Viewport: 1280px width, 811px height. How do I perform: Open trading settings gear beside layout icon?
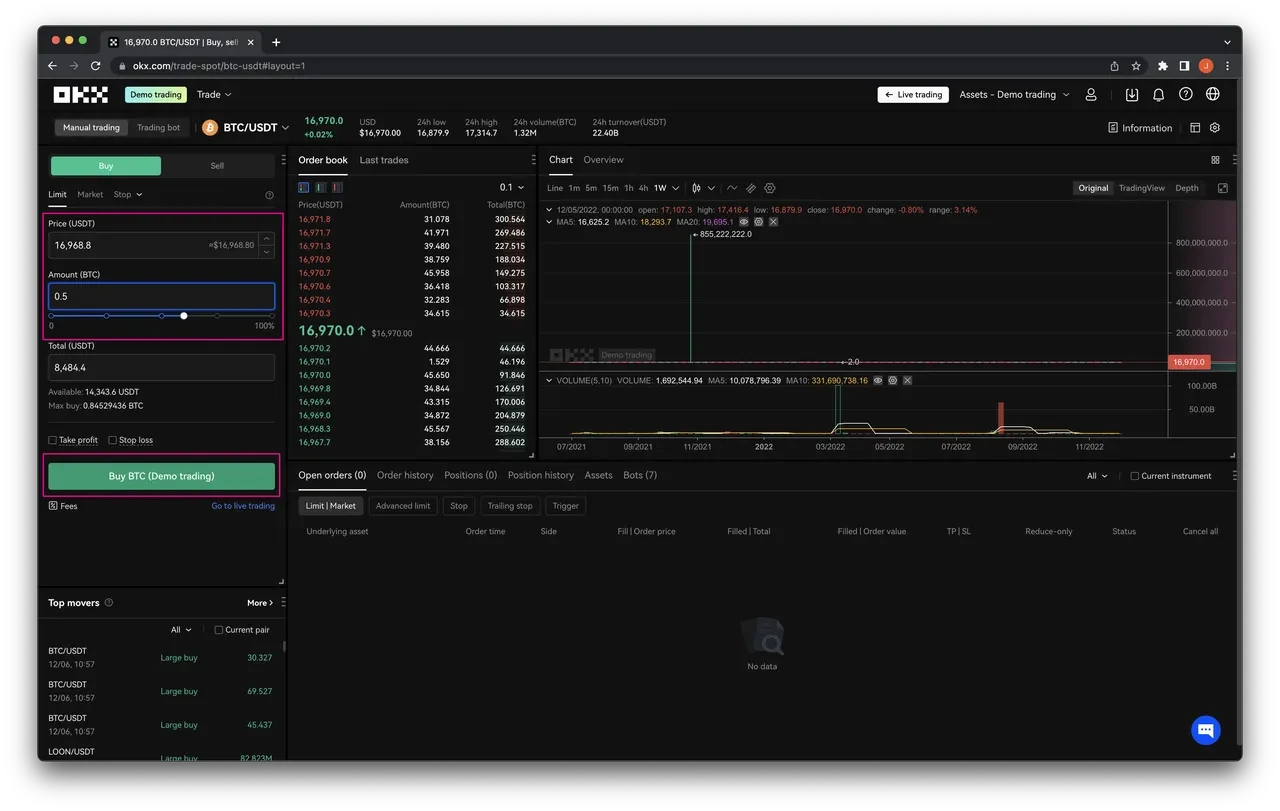(1215, 128)
